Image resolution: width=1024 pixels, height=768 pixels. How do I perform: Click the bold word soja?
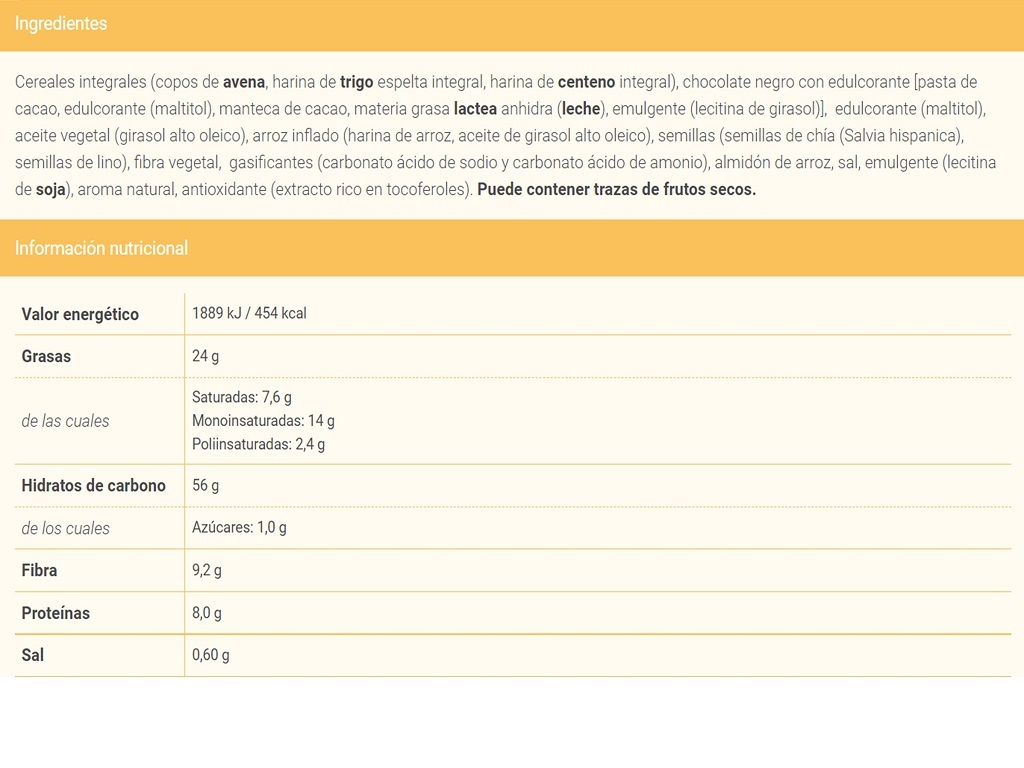tap(50, 190)
